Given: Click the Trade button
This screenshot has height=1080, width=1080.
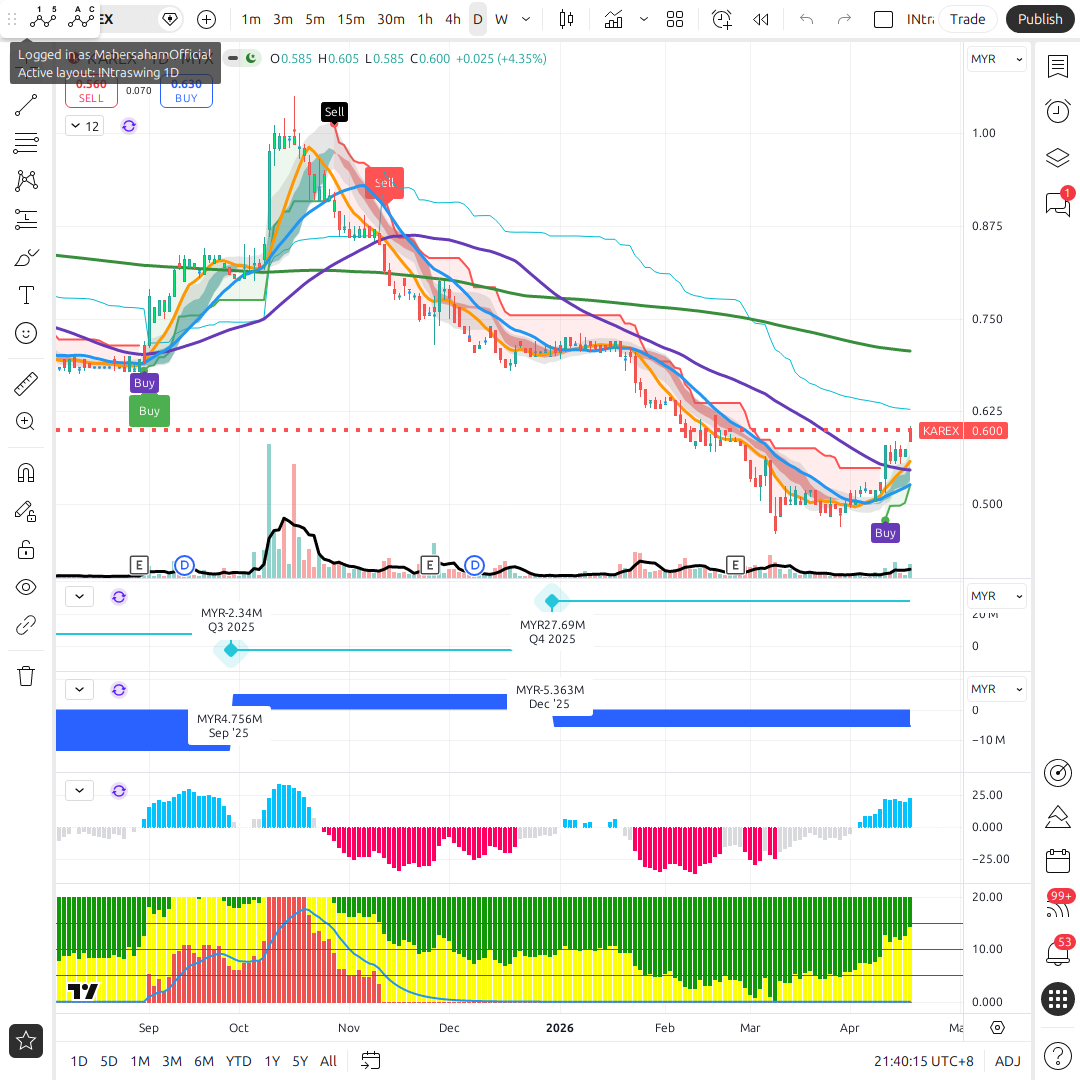Looking at the screenshot, I should tap(967, 19).
